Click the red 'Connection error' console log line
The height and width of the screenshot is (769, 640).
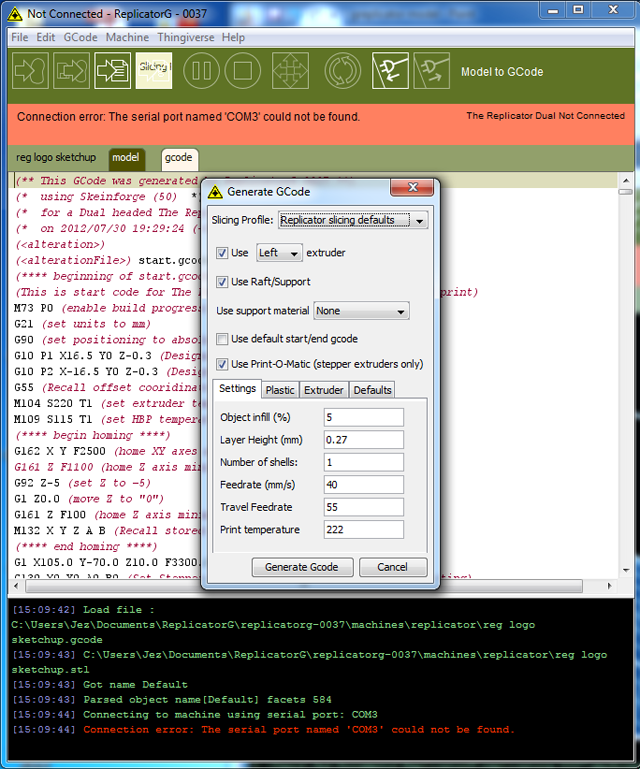click(x=263, y=730)
